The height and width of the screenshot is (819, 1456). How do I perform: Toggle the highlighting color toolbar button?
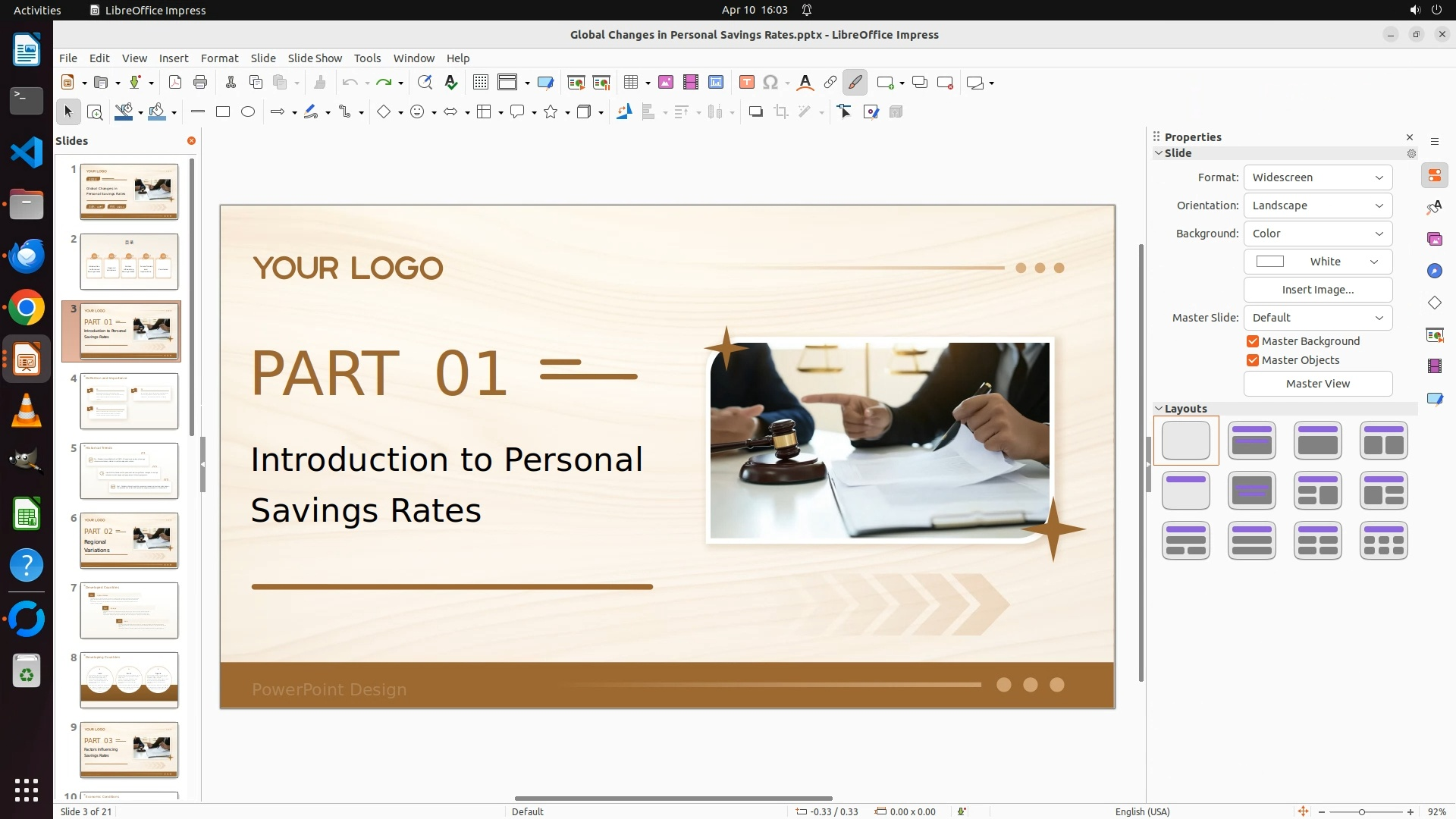tap(855, 83)
